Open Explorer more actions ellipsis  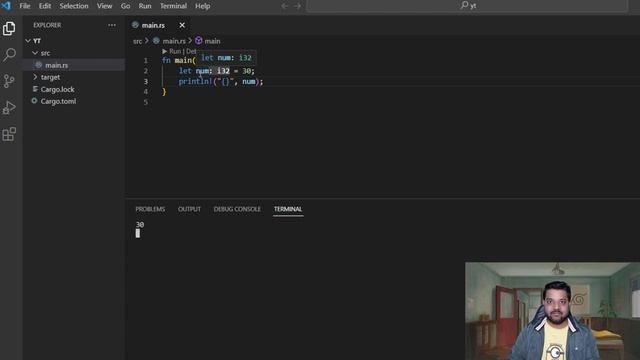coord(112,25)
